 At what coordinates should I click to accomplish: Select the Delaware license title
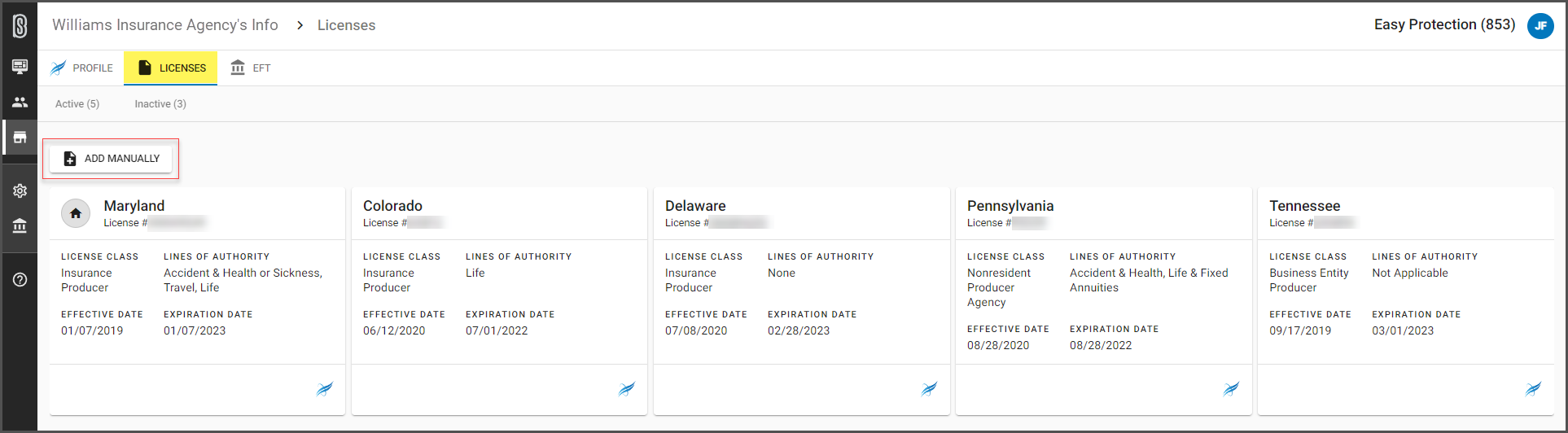click(x=695, y=206)
